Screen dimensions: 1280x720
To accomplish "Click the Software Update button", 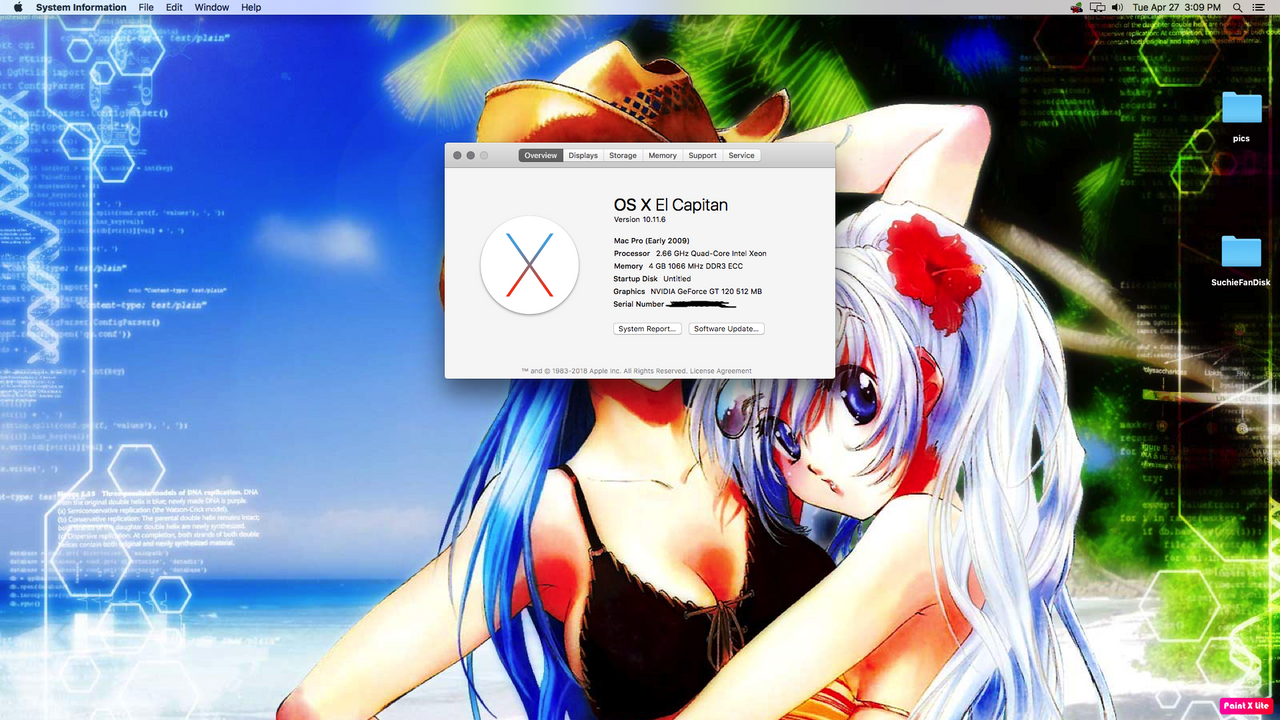I will point(727,329).
